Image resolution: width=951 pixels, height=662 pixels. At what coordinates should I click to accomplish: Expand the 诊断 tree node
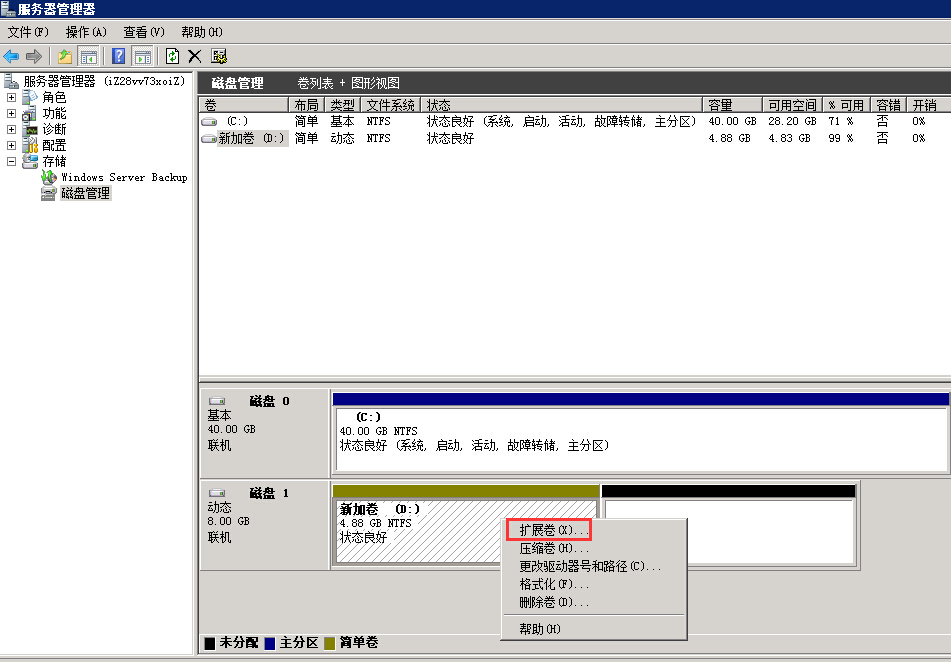tap(12, 130)
